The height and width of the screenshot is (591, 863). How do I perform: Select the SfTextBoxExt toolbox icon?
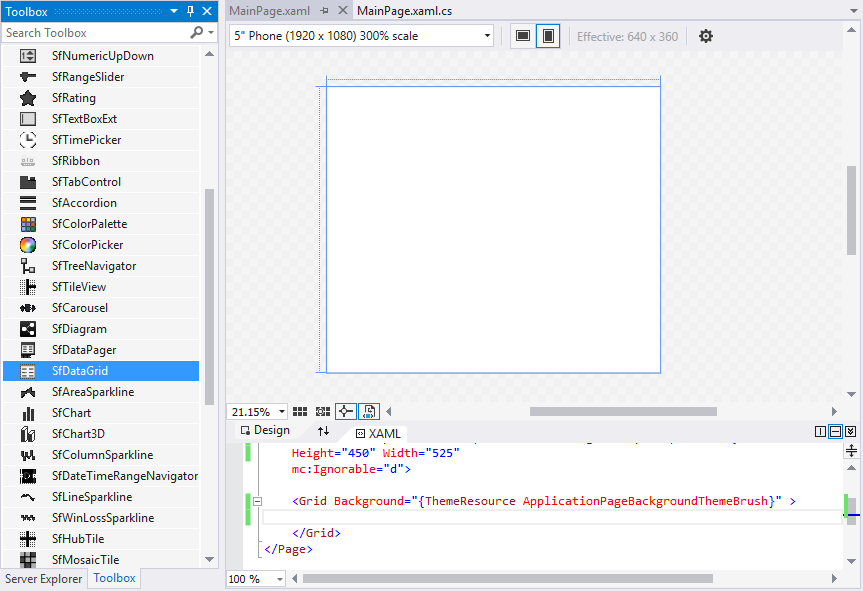pos(28,119)
